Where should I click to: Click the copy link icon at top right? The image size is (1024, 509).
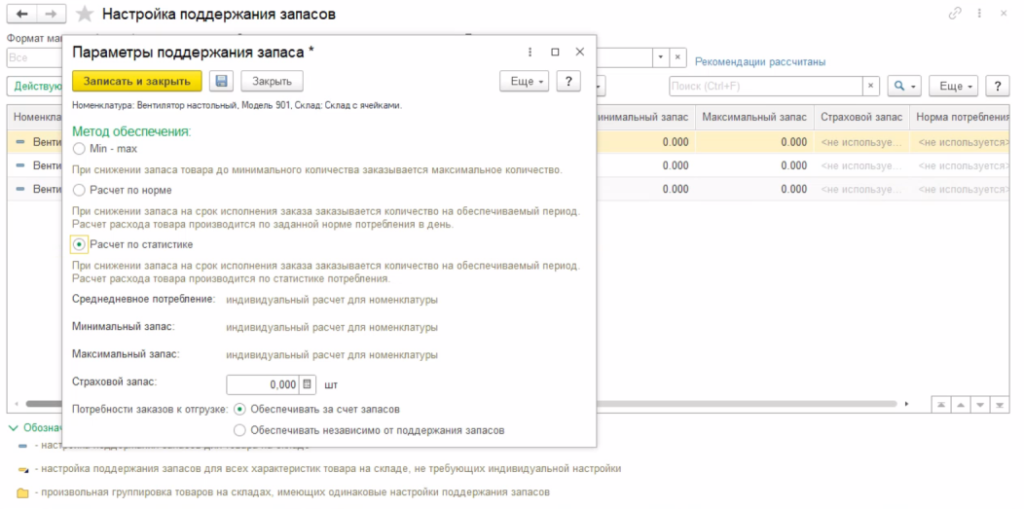click(955, 14)
